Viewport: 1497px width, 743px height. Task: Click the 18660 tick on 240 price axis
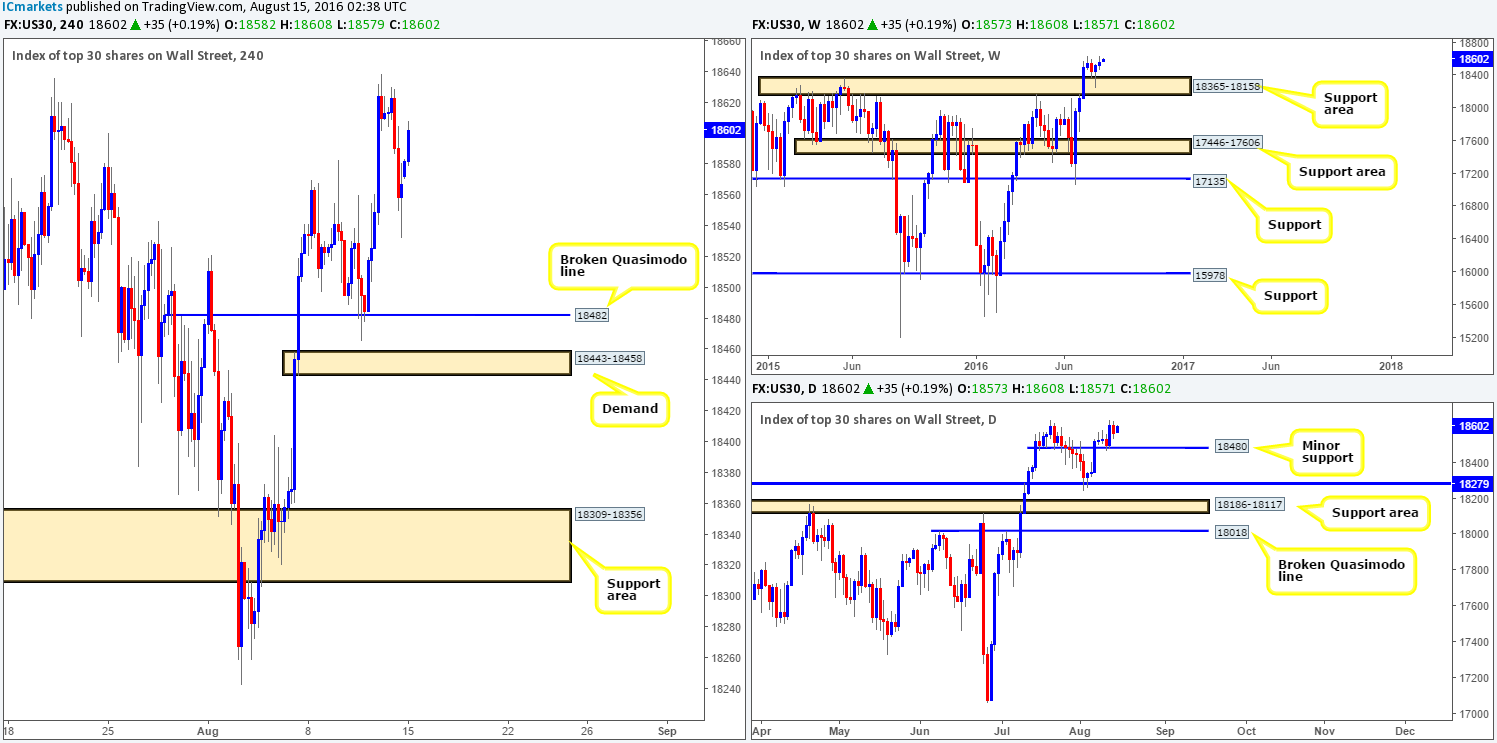[x=725, y=42]
